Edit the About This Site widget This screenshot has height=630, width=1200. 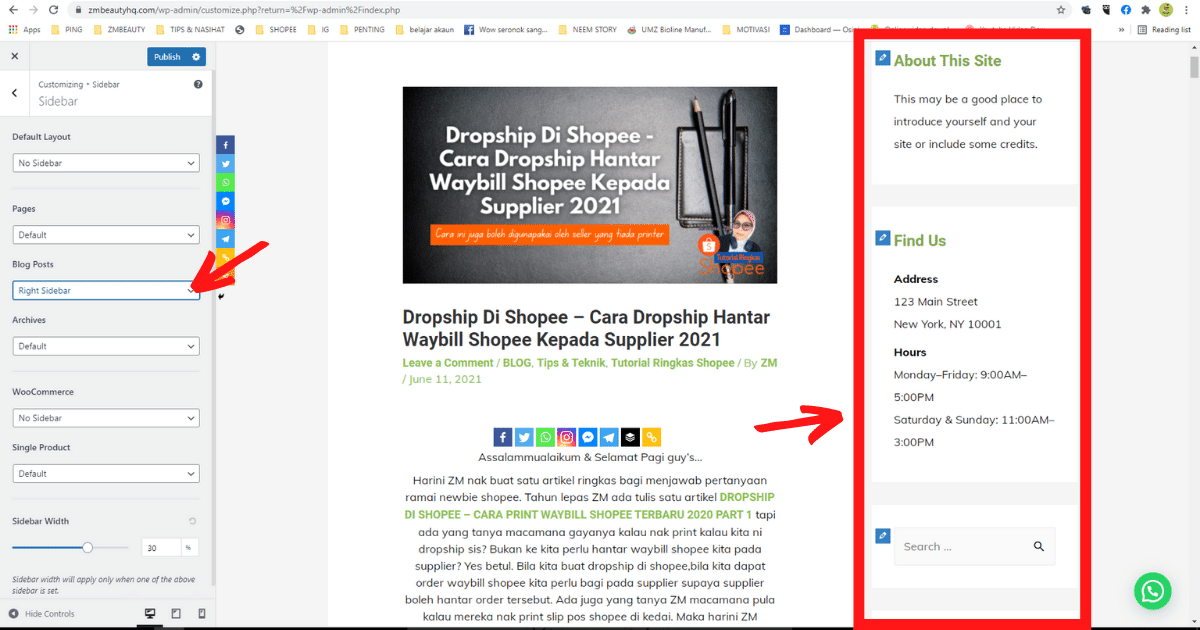882,58
